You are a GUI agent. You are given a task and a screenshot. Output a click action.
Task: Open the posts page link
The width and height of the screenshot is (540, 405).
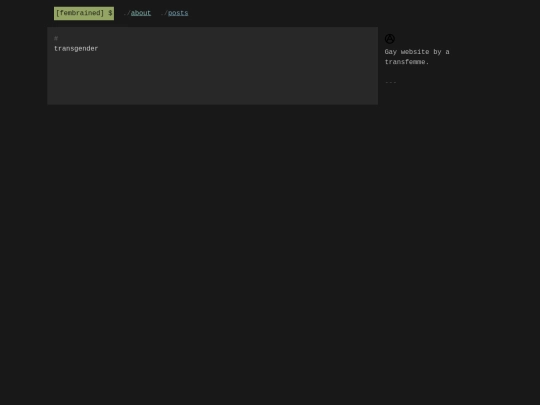coord(178,13)
